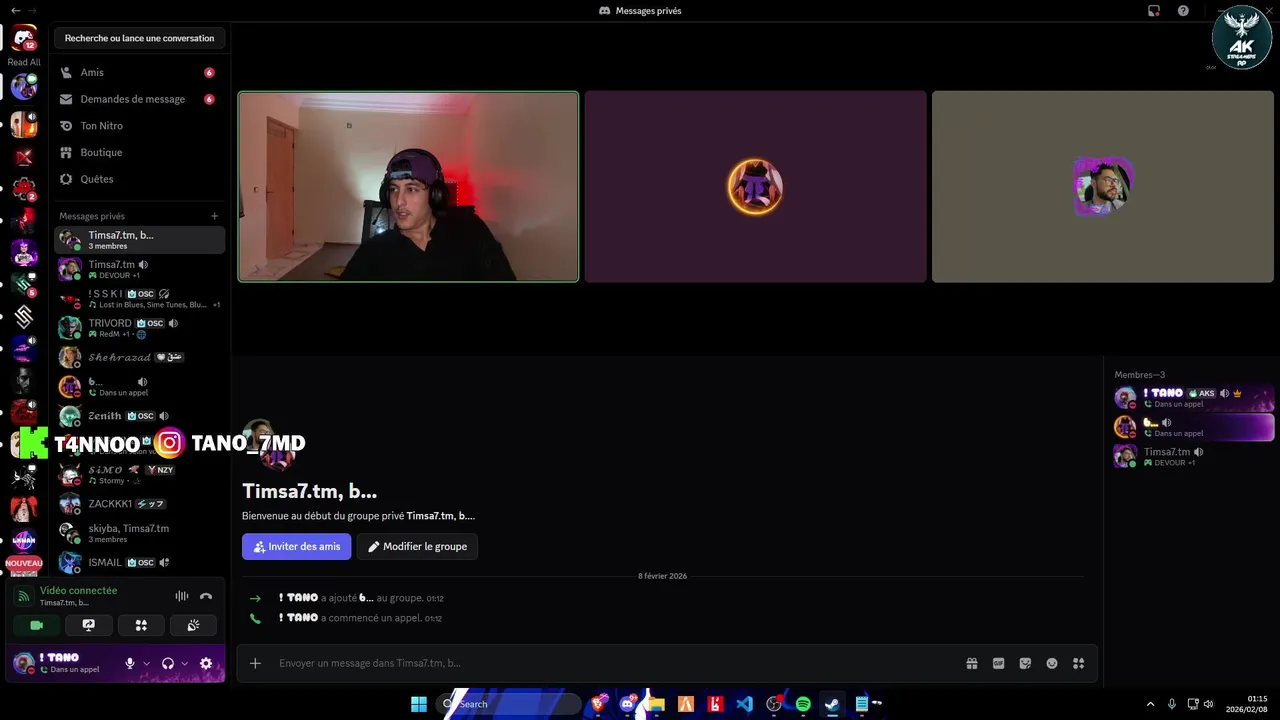
Task: Open soundboard from the call panel
Action: click(x=193, y=625)
